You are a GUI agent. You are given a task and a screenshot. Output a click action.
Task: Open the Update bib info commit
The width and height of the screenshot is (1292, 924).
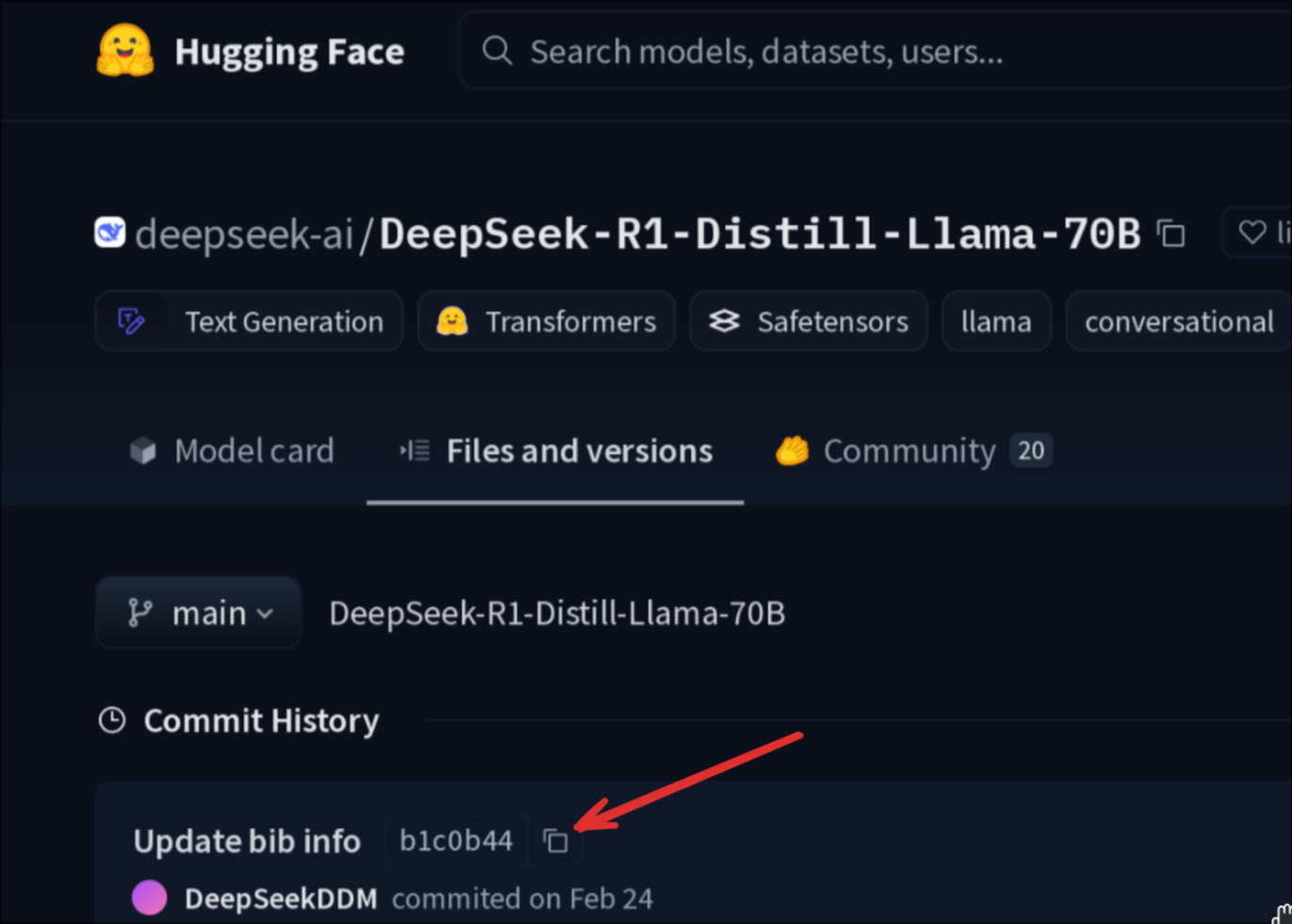pos(247,841)
